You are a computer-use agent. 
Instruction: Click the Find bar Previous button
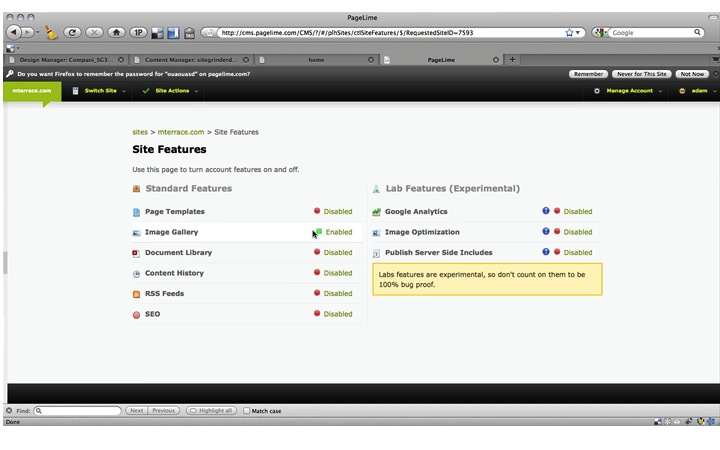coord(163,411)
